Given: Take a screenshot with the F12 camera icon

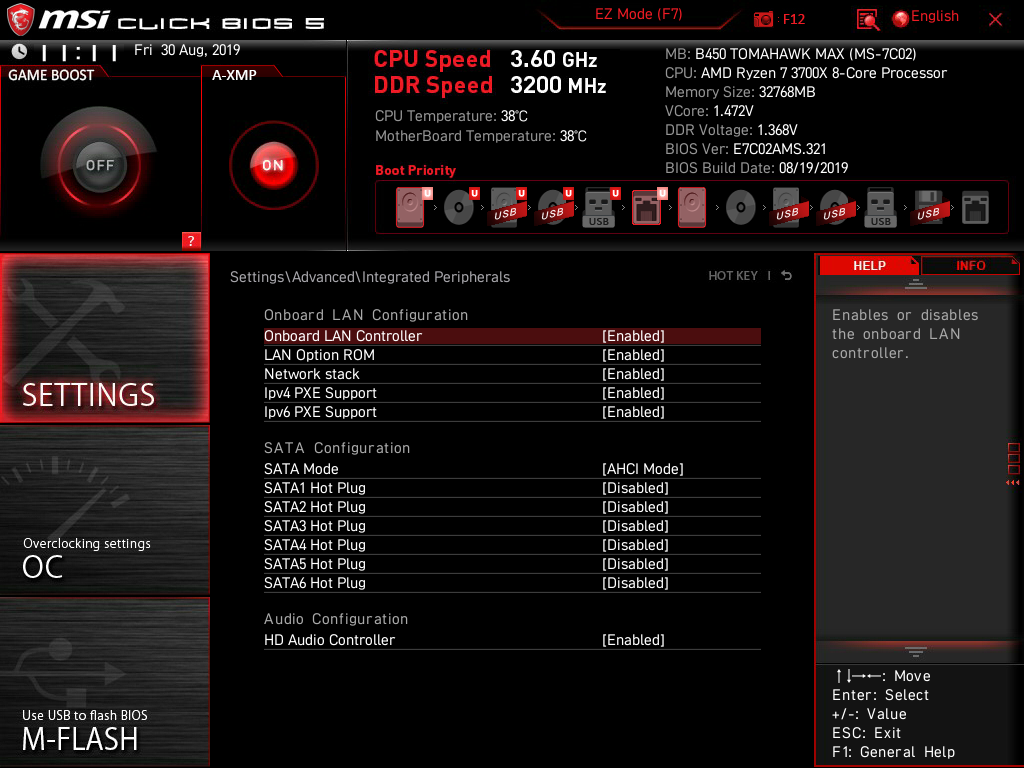Looking at the screenshot, I should coord(763,19).
